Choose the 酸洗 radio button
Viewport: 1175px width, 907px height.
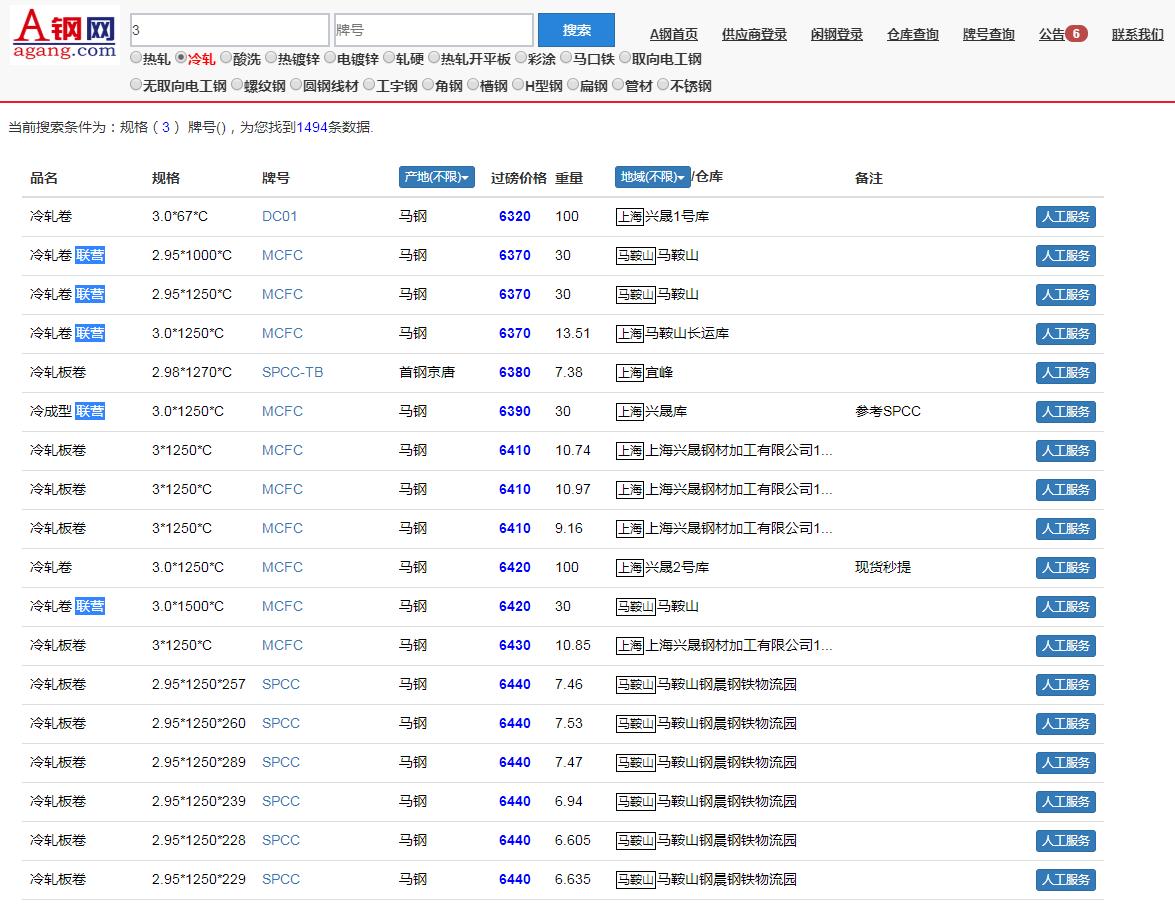click(226, 58)
